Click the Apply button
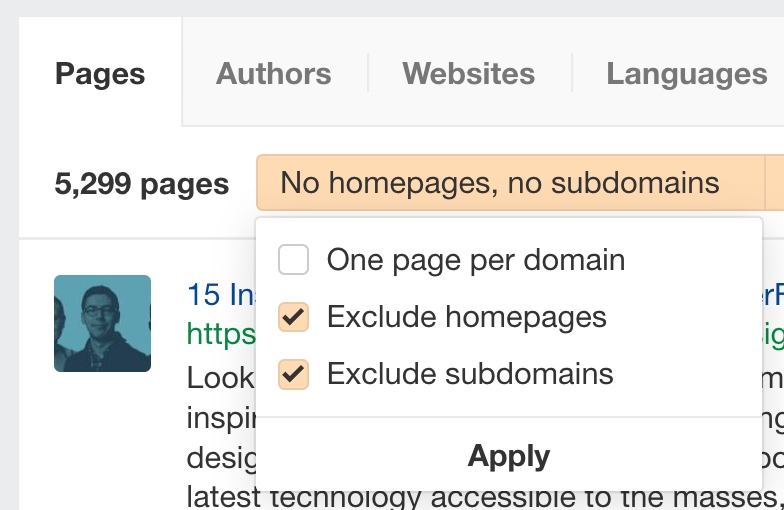The image size is (784, 510). pyautogui.click(x=509, y=456)
